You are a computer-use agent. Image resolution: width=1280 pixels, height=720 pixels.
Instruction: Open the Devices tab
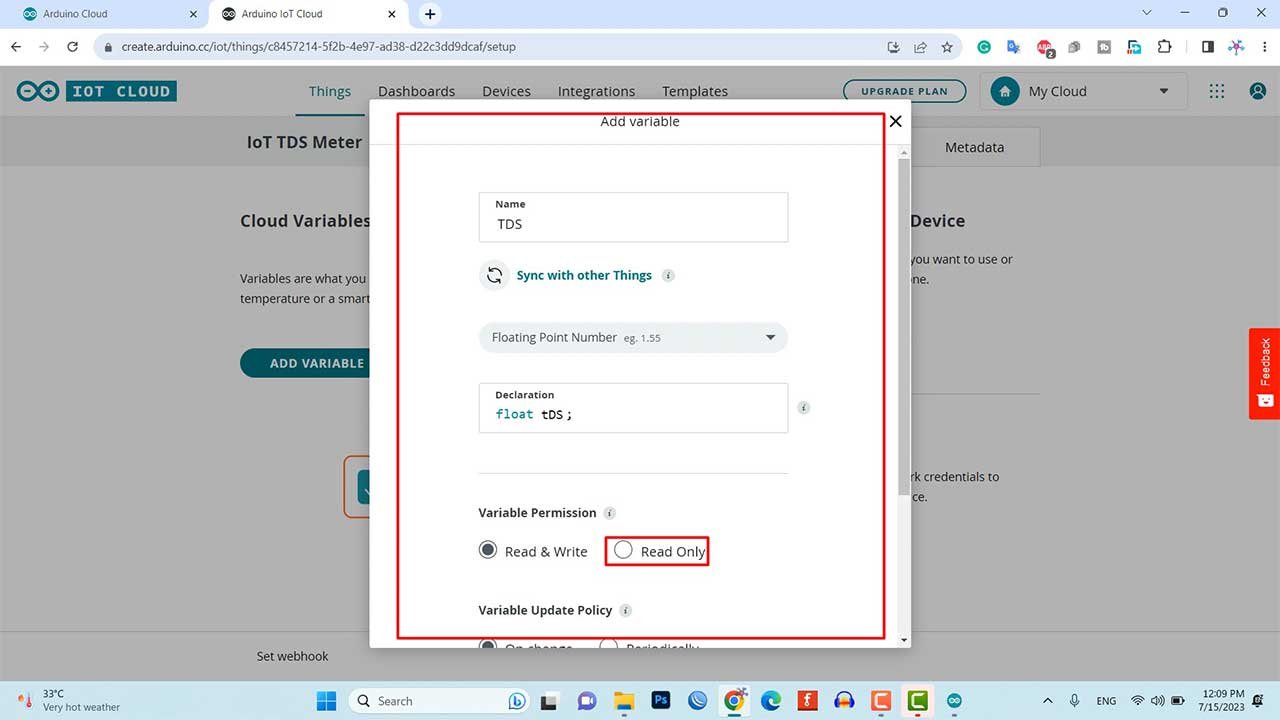(506, 91)
